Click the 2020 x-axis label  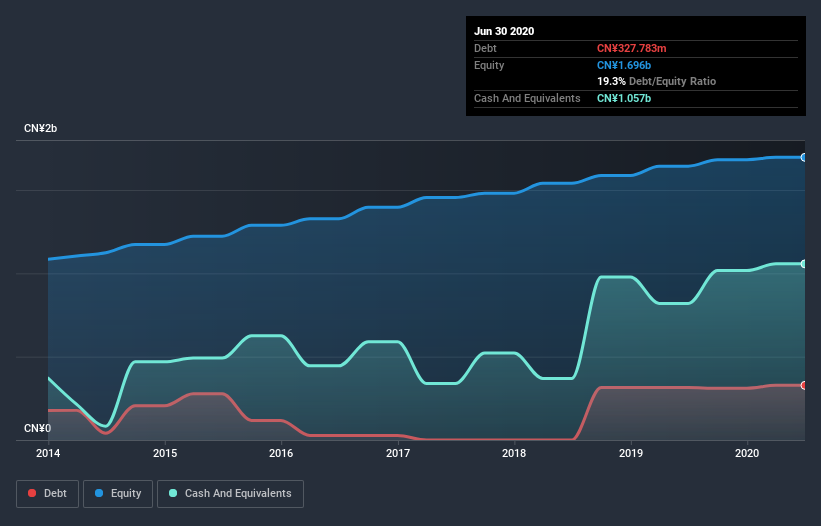[x=747, y=453]
